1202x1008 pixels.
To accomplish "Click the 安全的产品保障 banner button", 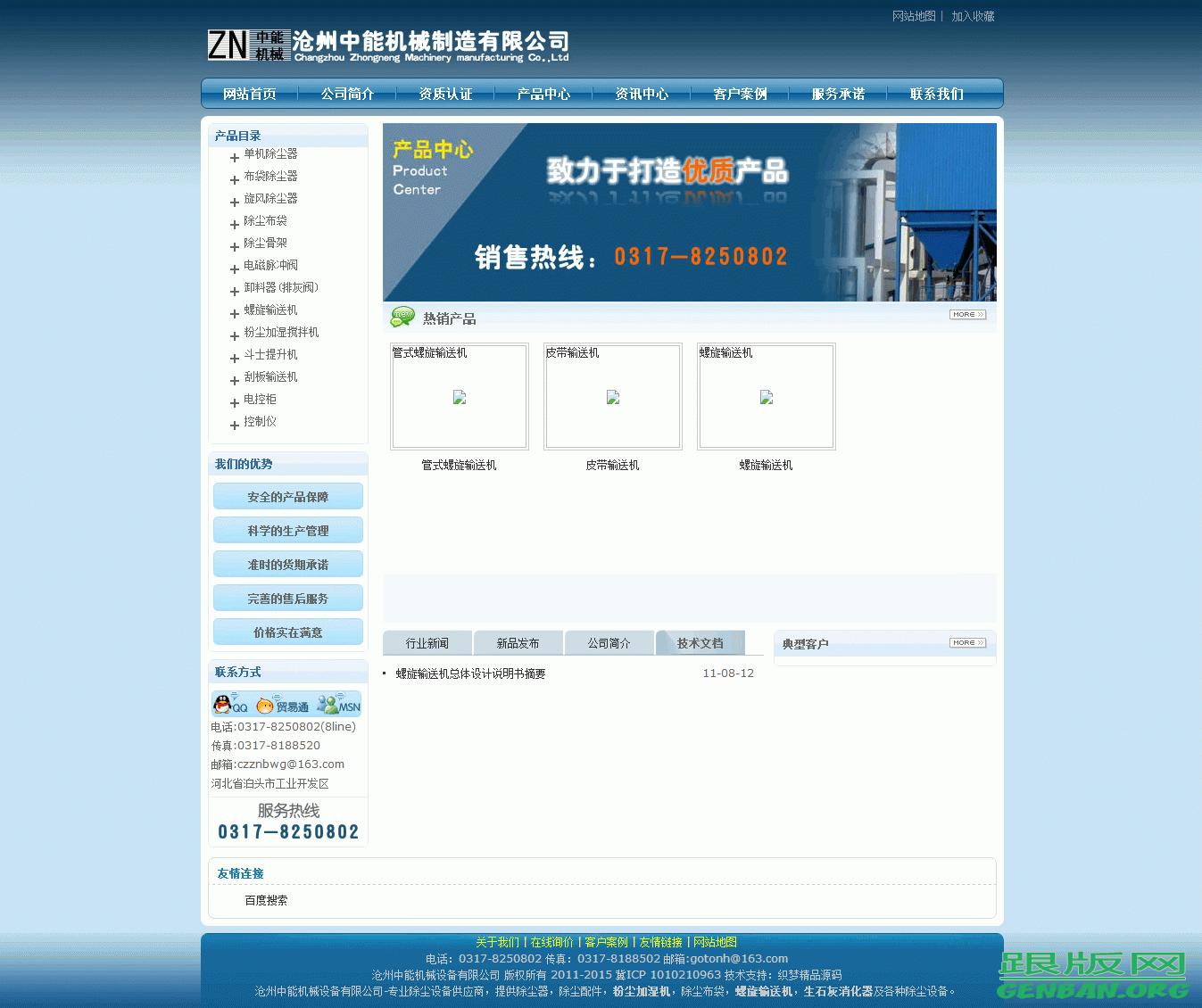I will tap(287, 496).
